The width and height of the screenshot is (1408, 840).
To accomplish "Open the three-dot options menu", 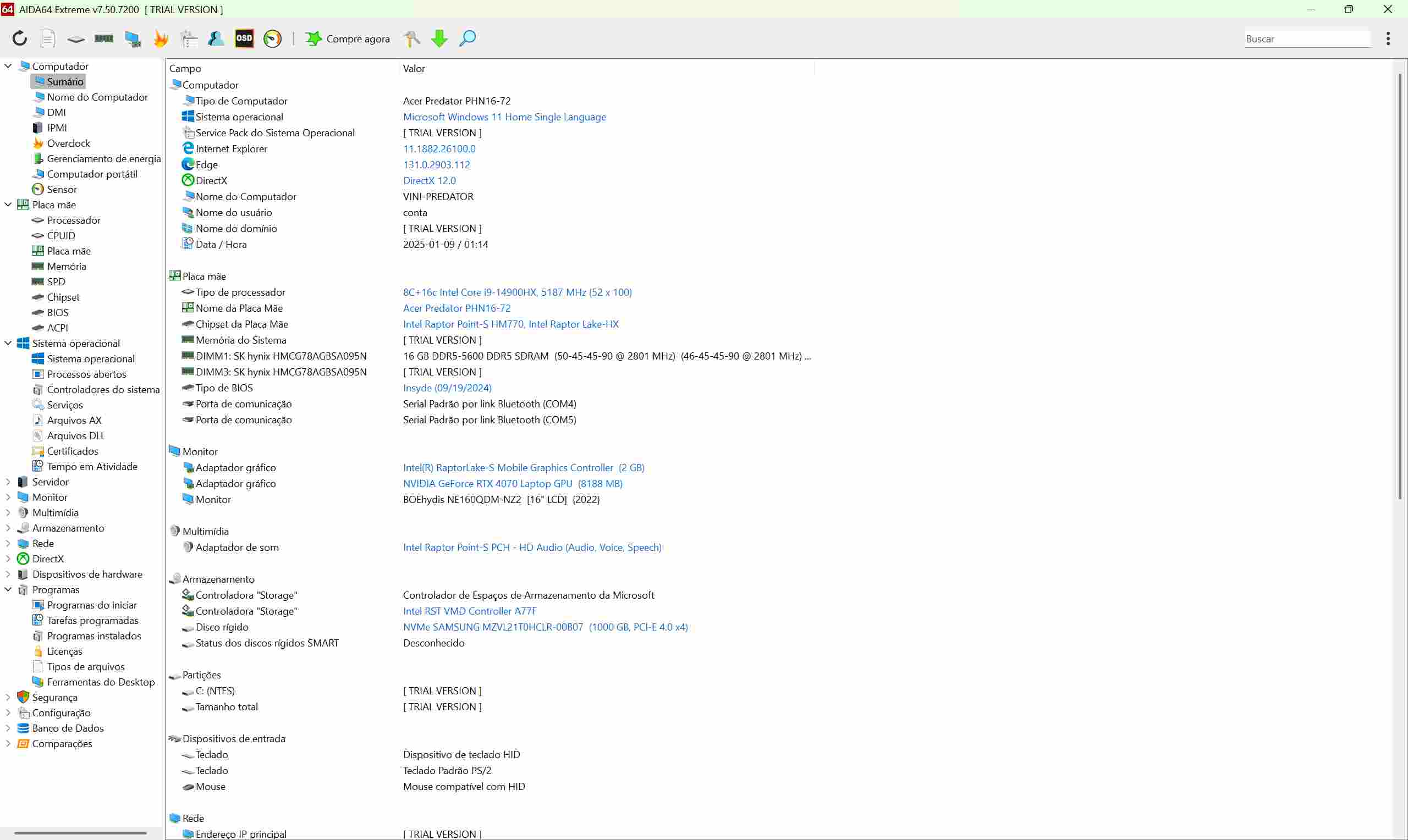I will point(1388,38).
